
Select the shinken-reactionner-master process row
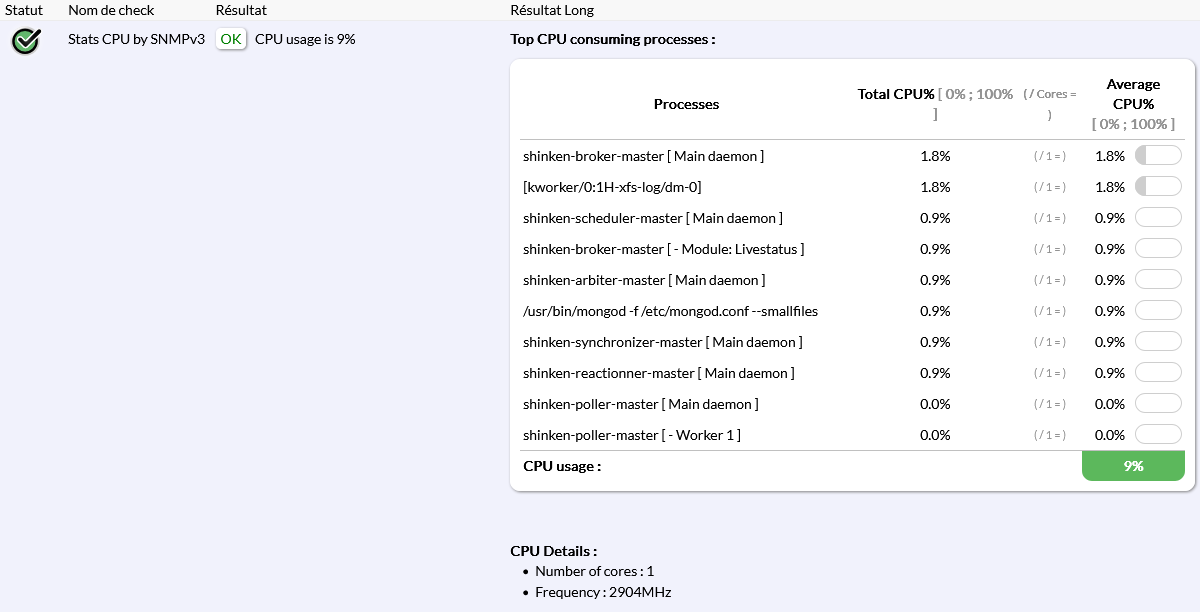[x=658, y=373]
